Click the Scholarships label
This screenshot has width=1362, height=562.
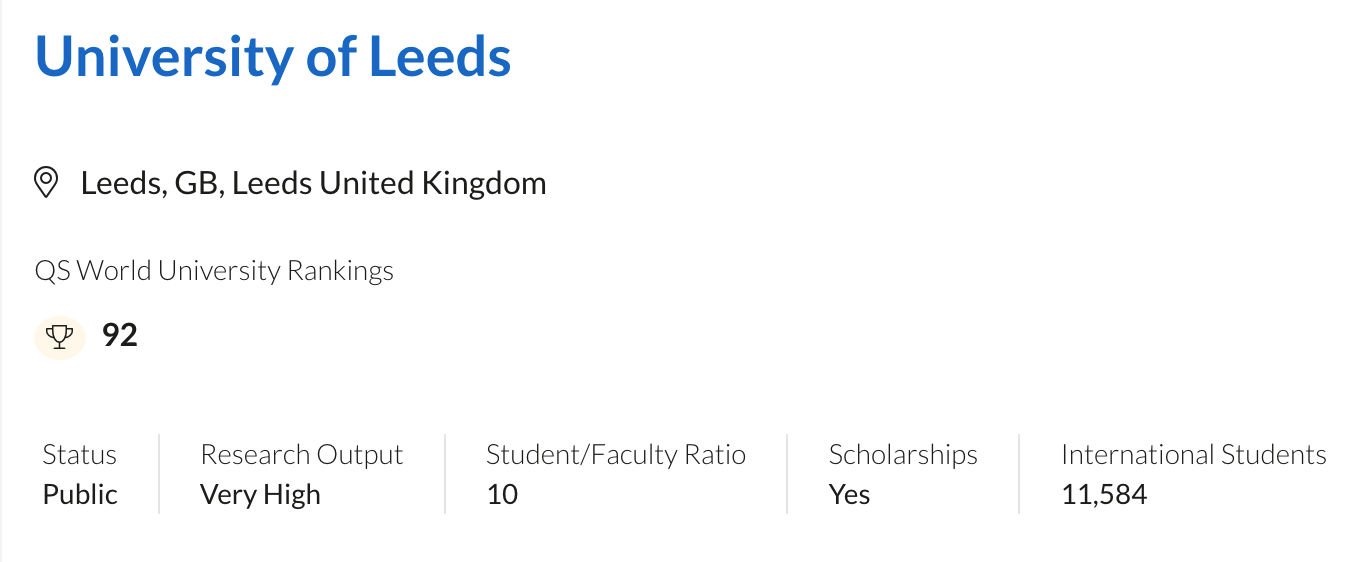(903, 455)
